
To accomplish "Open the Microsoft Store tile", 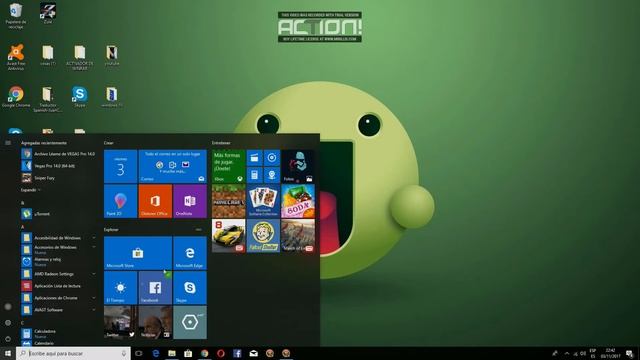I will point(138,253).
